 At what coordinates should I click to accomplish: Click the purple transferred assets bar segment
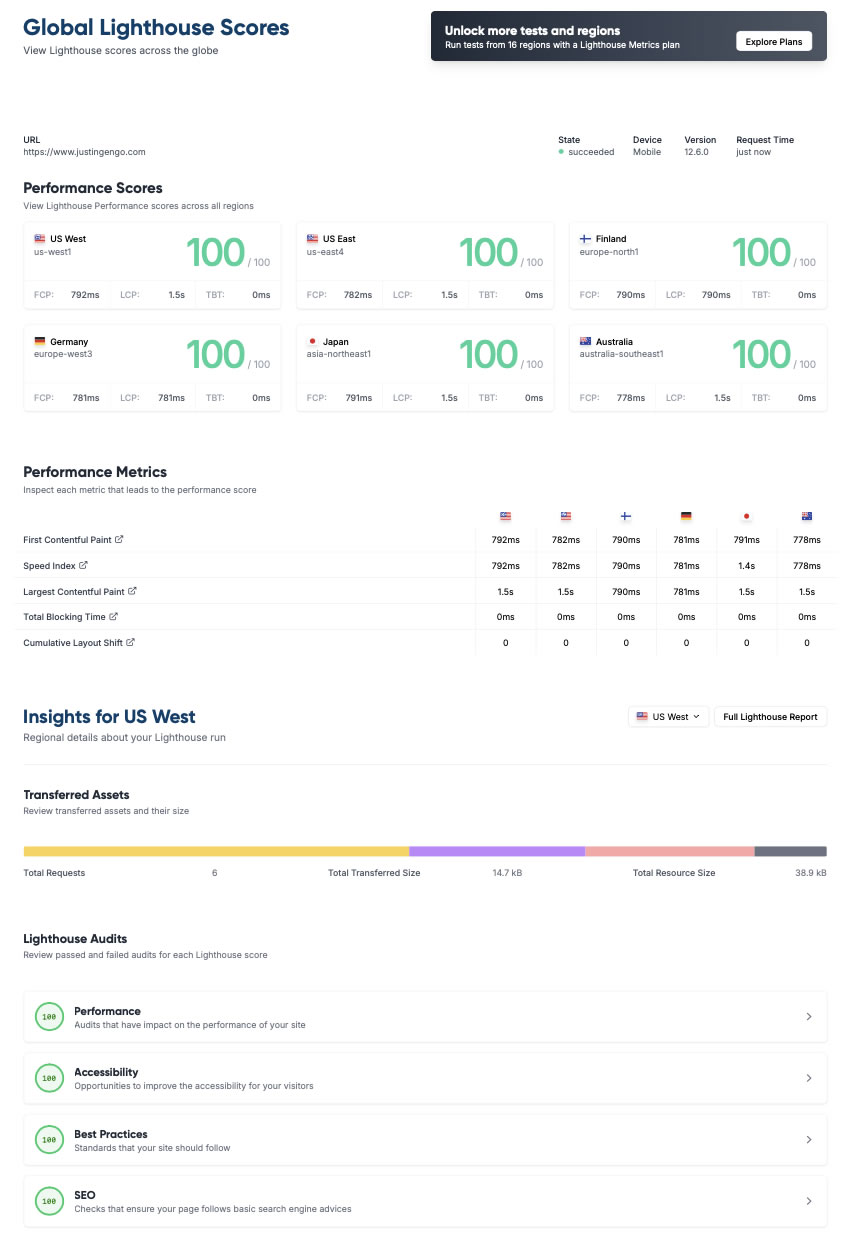click(x=497, y=851)
